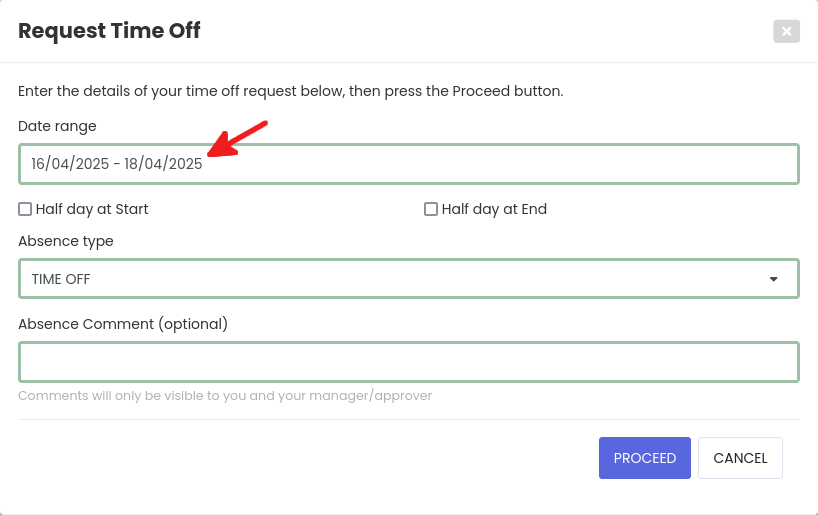Select the TIME OFF value in dropdown

[x=61, y=279]
